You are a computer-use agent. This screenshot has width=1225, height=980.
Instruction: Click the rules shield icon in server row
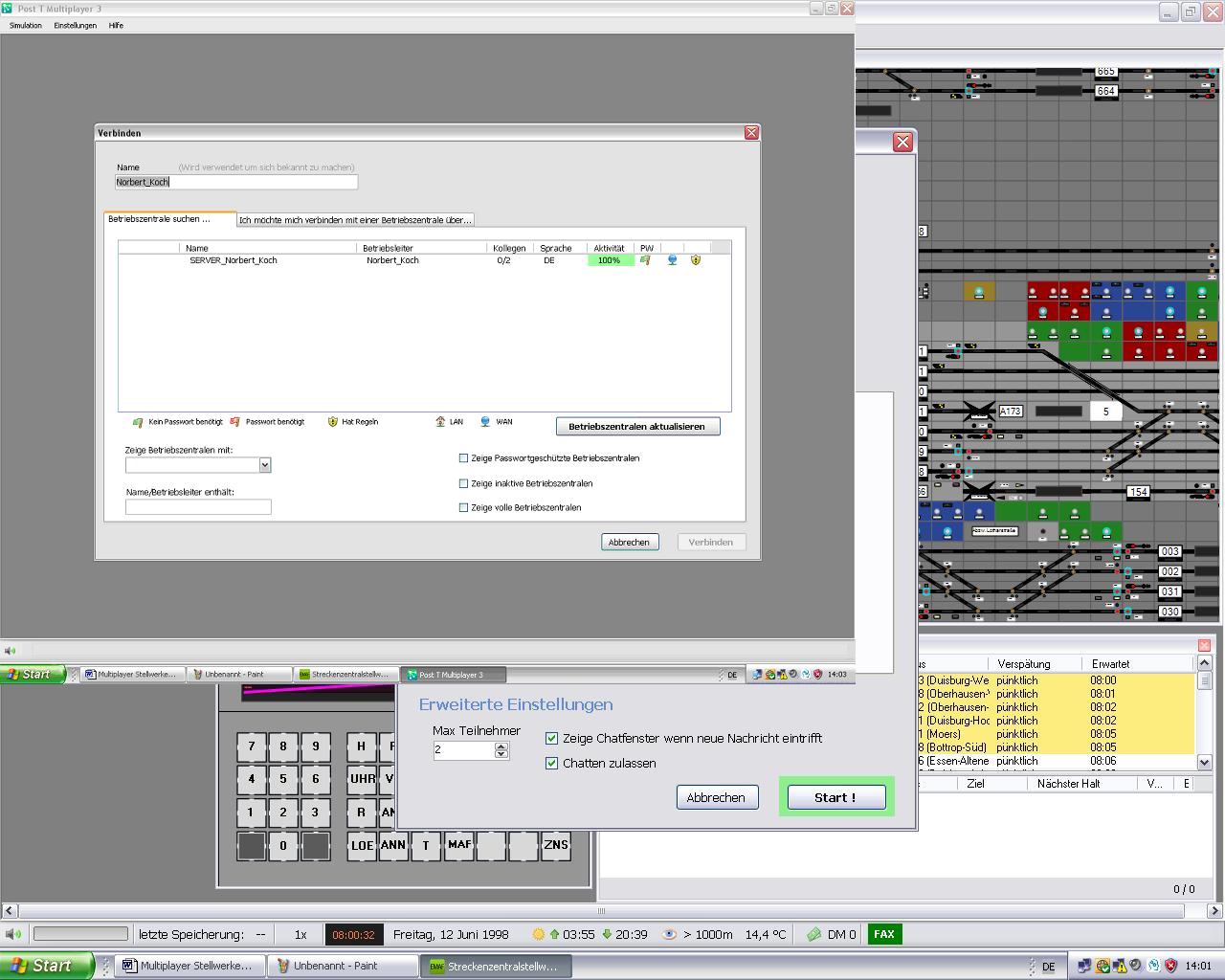pos(696,260)
